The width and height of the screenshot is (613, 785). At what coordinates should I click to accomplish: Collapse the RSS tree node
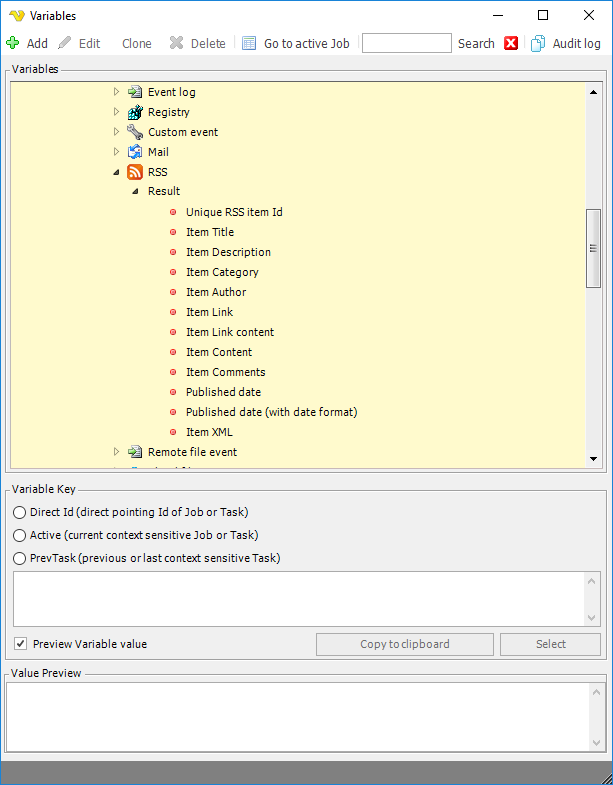click(116, 172)
